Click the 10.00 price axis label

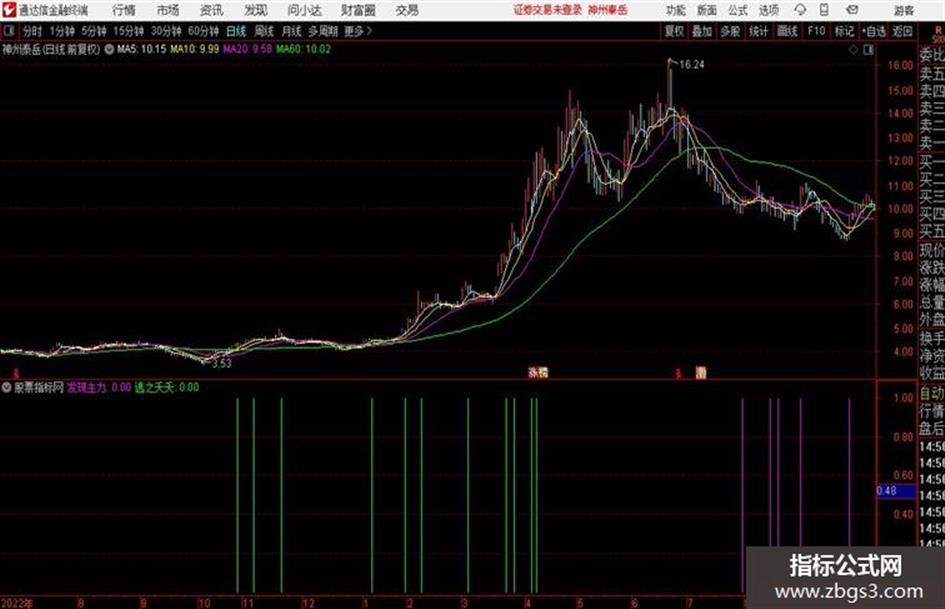click(900, 209)
